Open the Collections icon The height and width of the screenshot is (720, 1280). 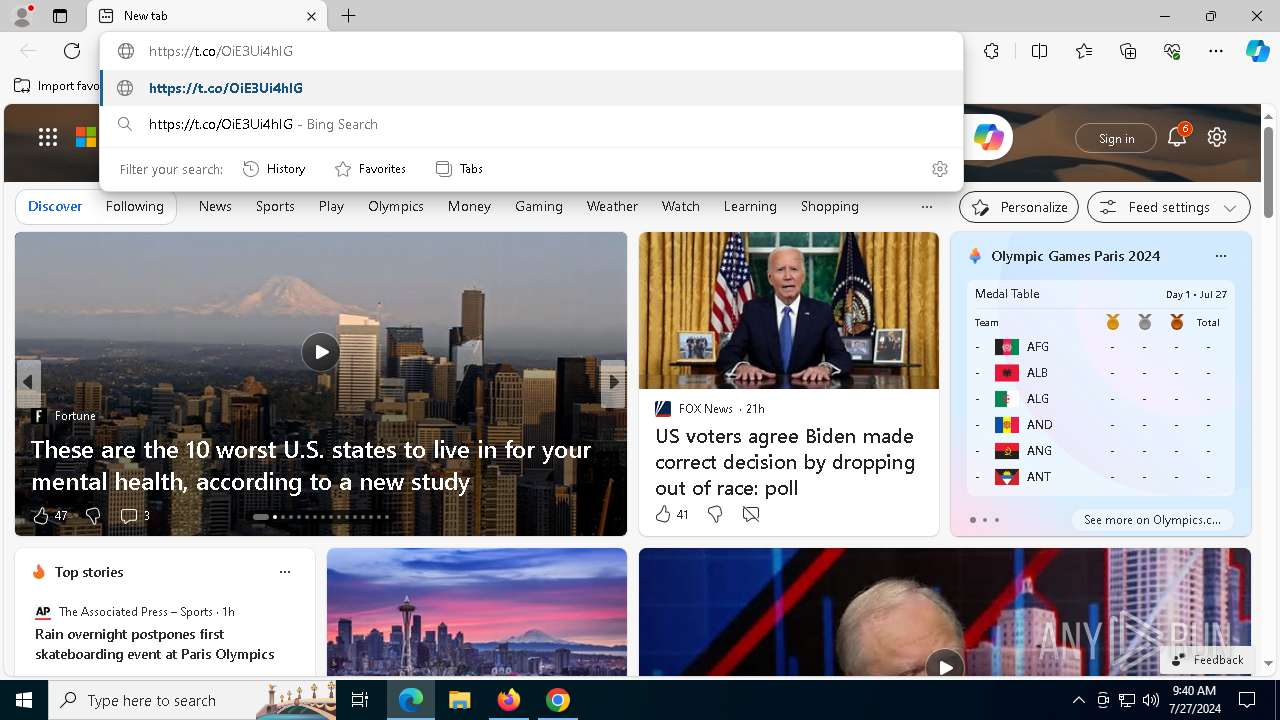coord(1128,51)
